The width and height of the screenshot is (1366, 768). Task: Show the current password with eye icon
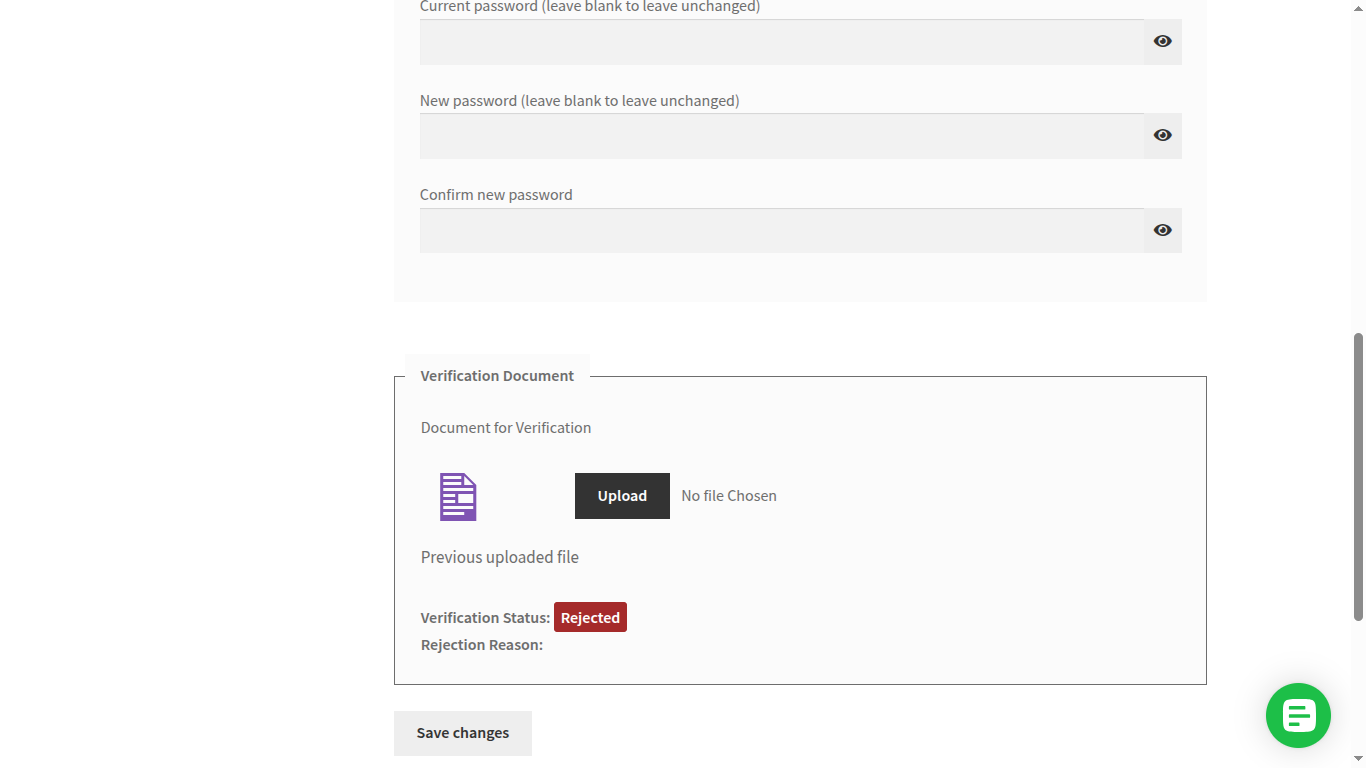click(1162, 41)
